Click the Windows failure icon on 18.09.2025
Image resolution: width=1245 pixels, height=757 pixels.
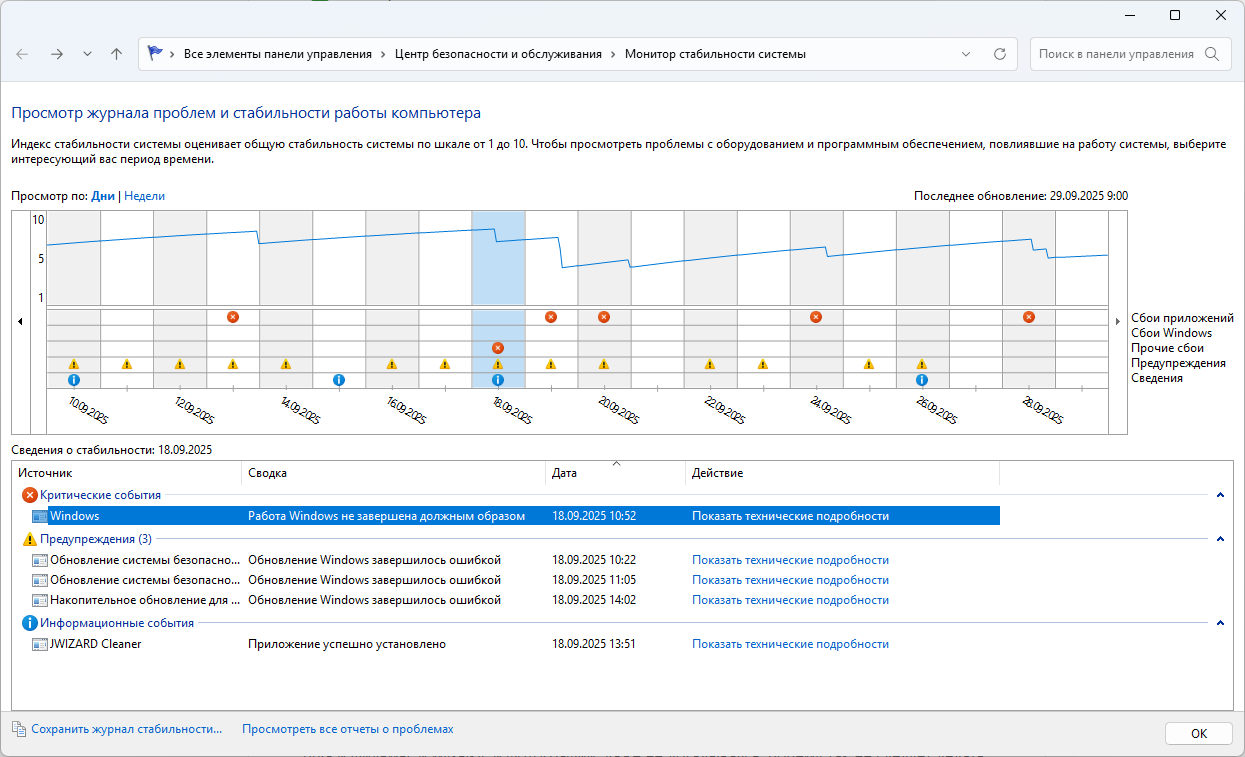pyautogui.click(x=498, y=348)
